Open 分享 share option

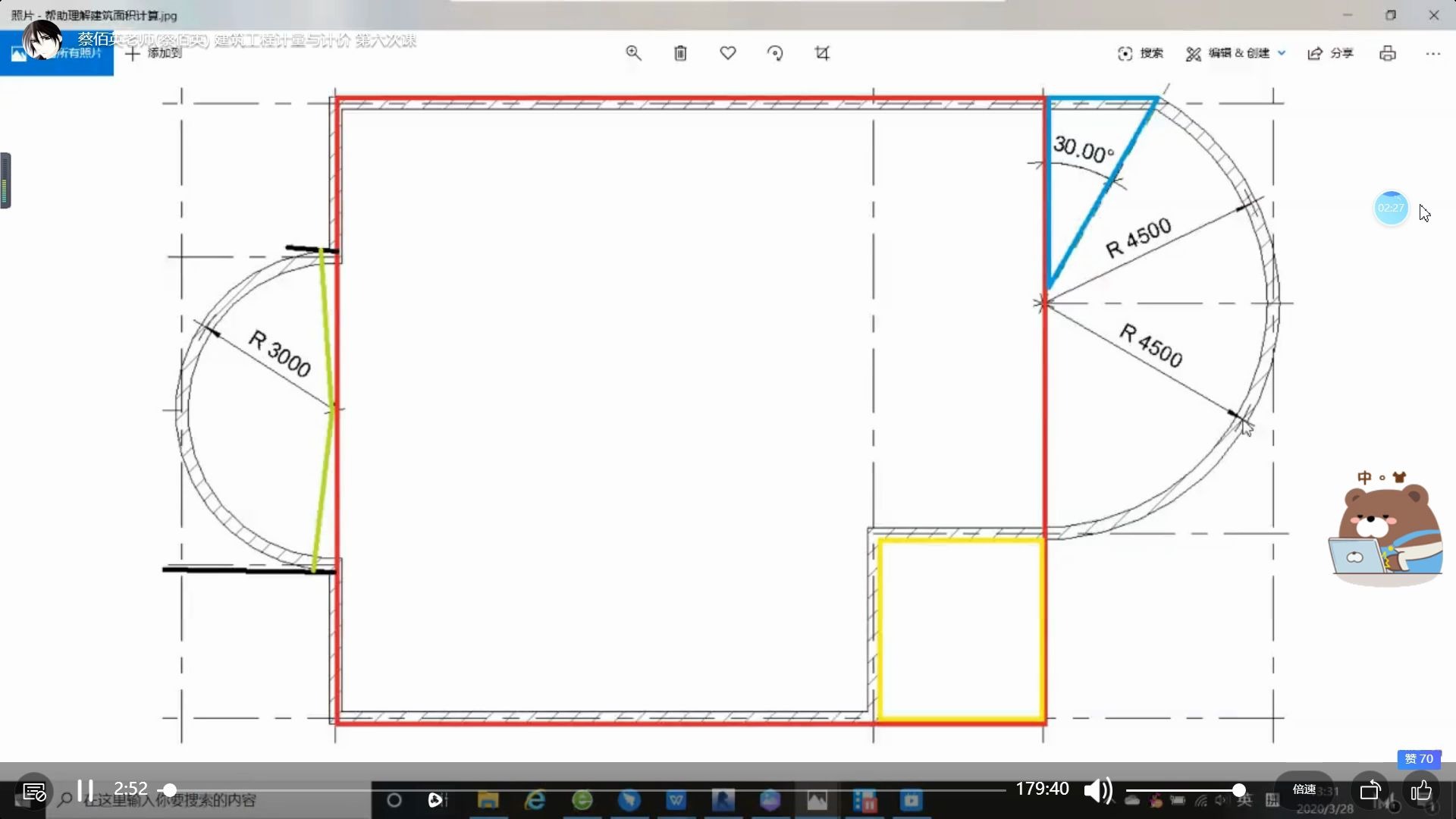1331,53
